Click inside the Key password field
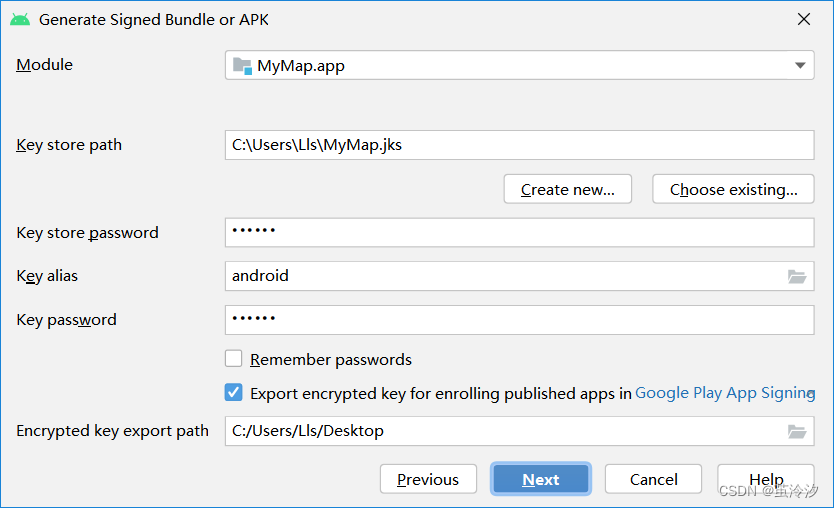The image size is (834, 508). coord(519,320)
